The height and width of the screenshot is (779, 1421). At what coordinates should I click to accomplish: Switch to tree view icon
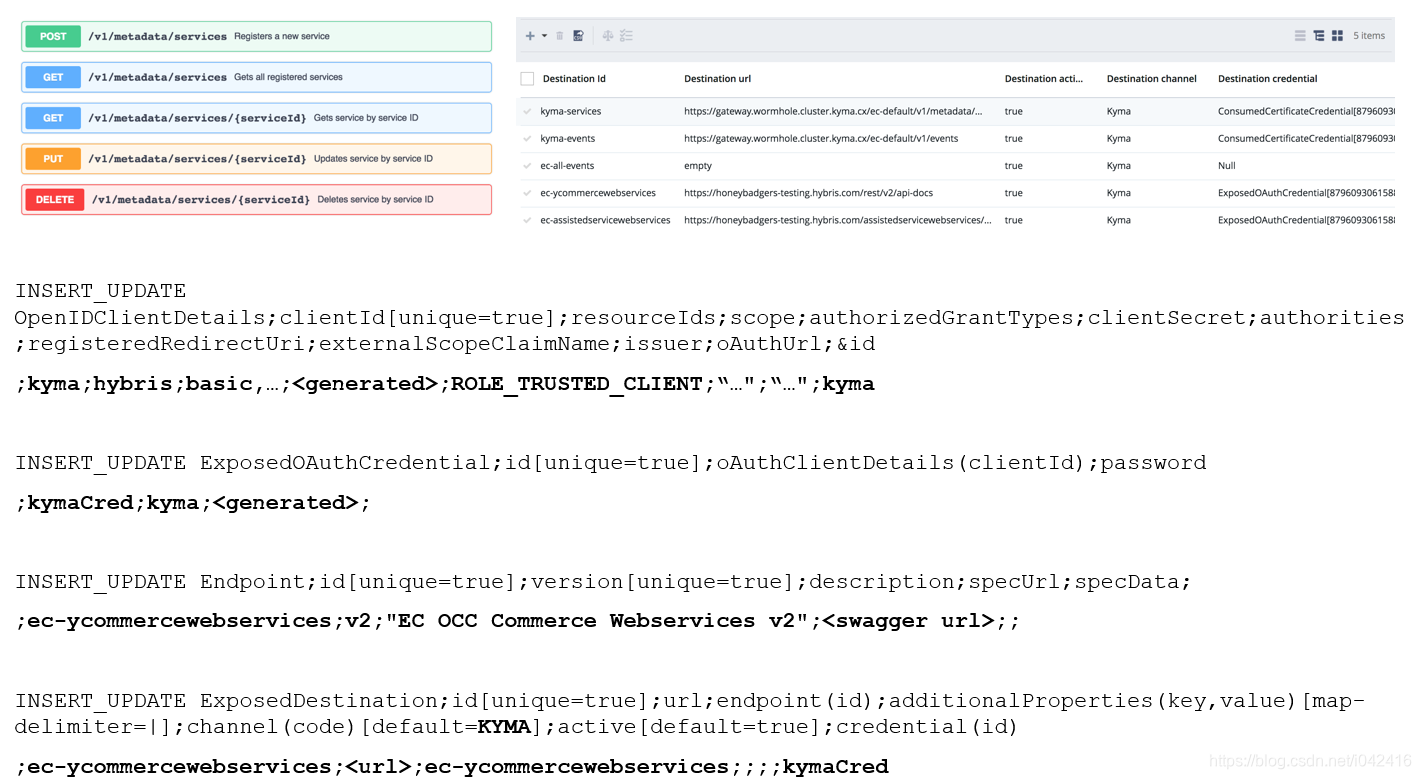pyautogui.click(x=1319, y=36)
